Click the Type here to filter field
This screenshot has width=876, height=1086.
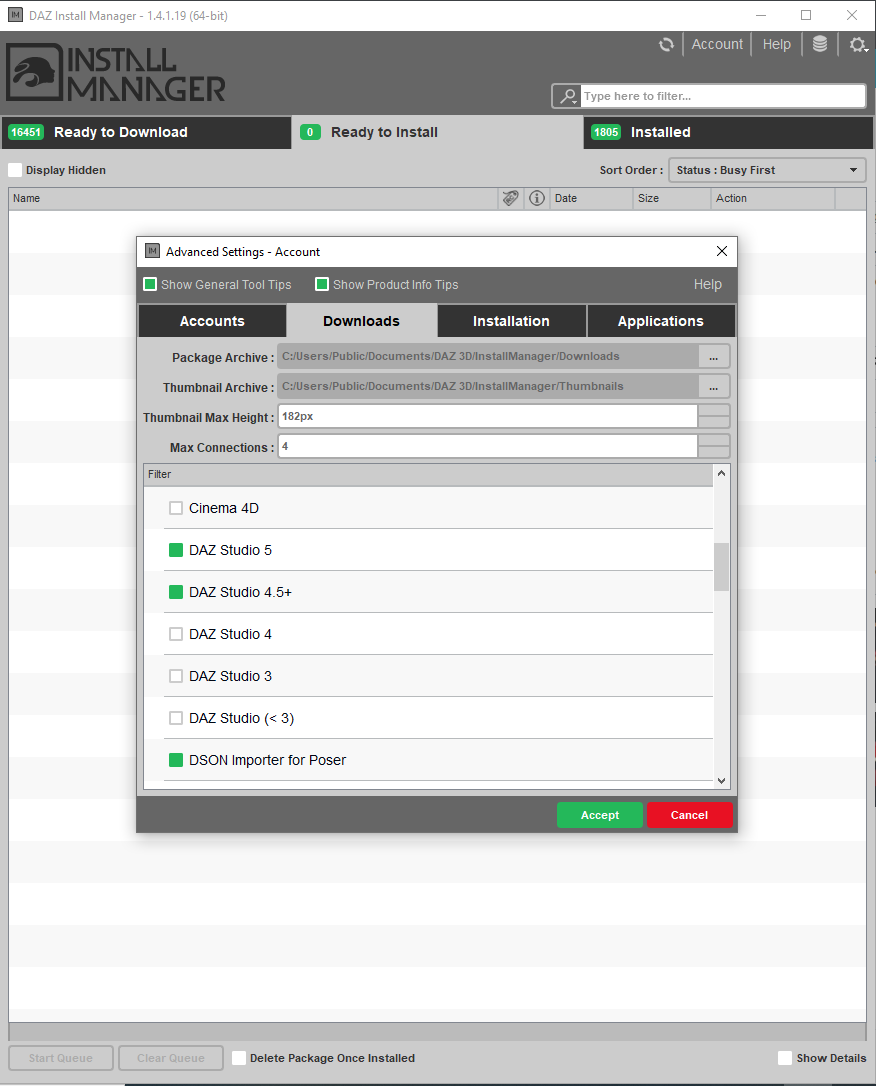(x=723, y=96)
